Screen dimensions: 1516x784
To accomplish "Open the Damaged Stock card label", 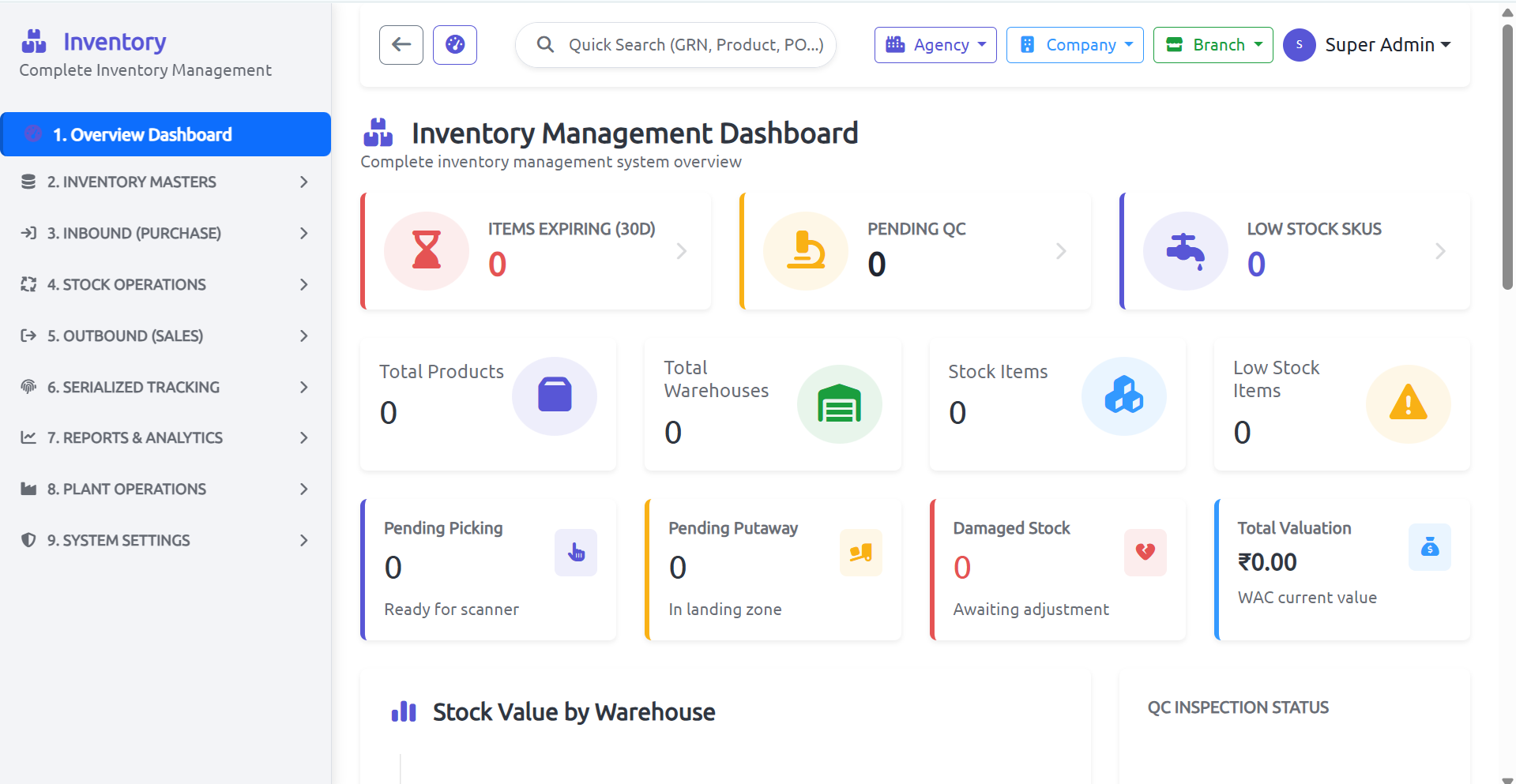I will tap(1011, 528).
